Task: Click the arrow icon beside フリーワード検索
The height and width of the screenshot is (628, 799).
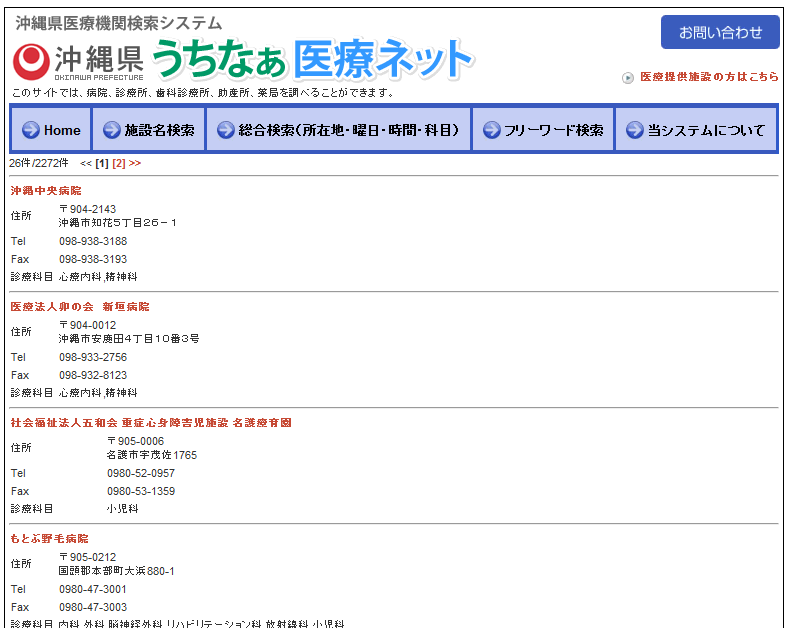Action: pyautogui.click(x=492, y=130)
